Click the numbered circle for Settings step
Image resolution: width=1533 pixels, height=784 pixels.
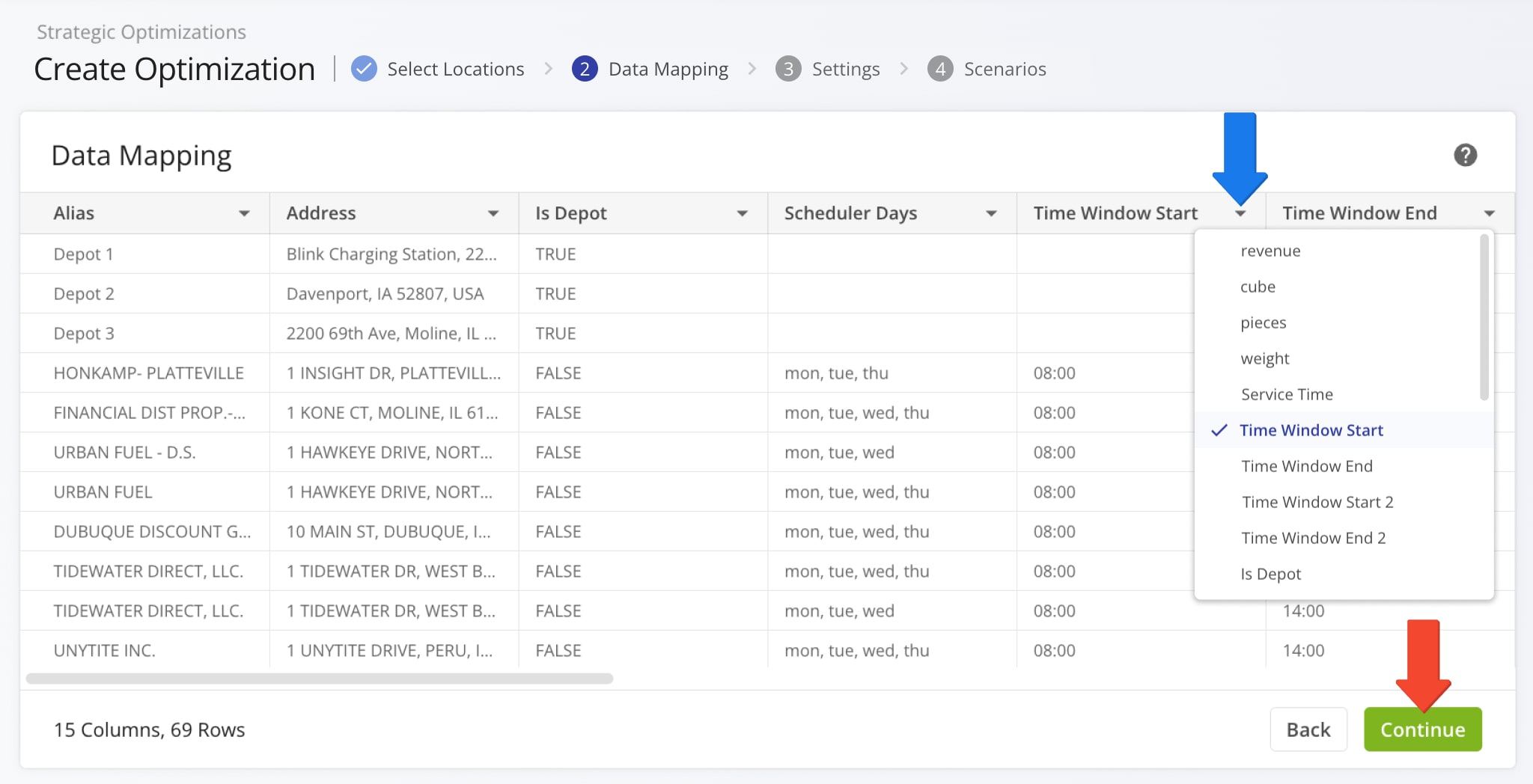(x=789, y=68)
